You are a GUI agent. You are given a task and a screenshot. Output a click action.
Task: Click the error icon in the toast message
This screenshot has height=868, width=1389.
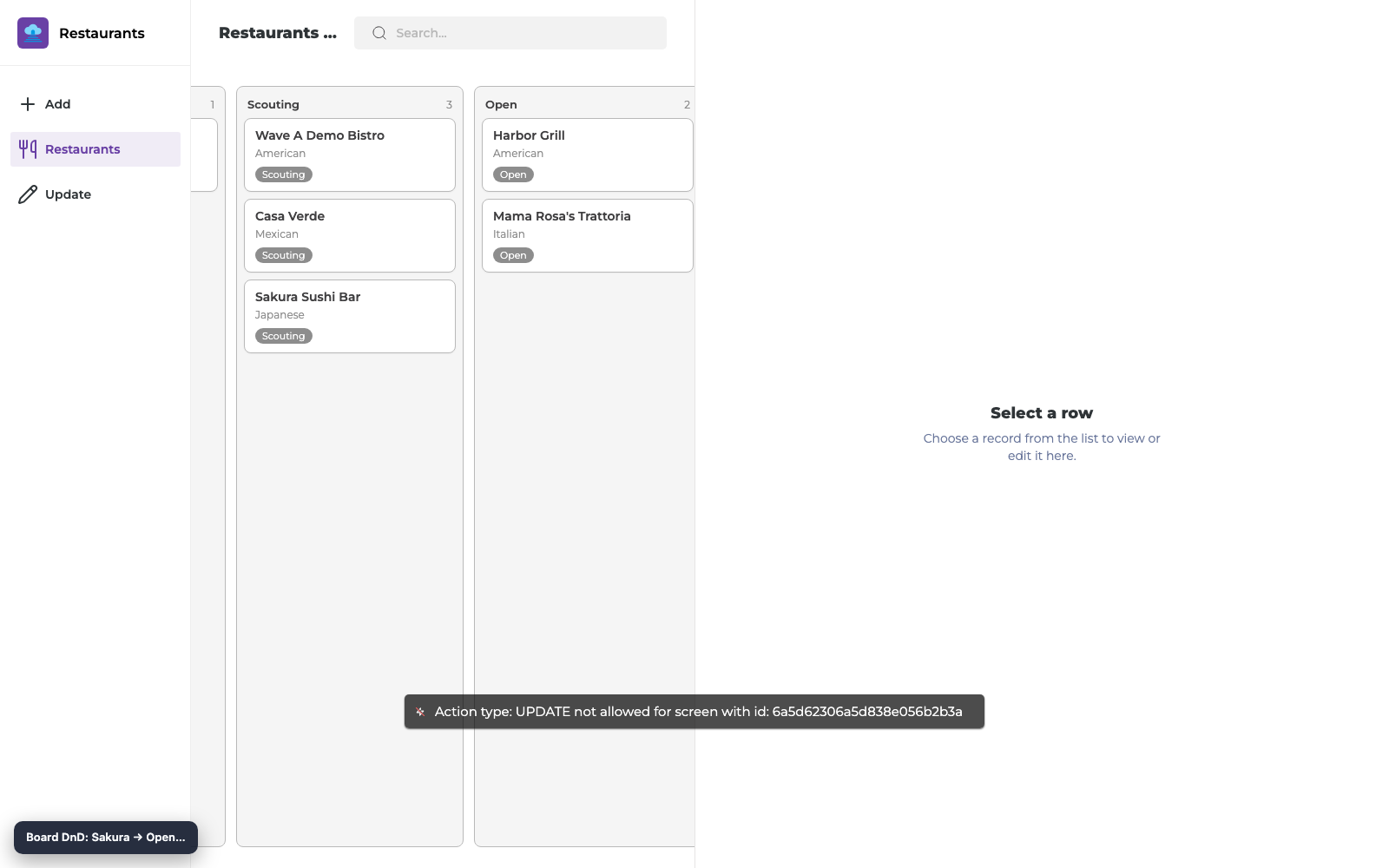point(420,712)
